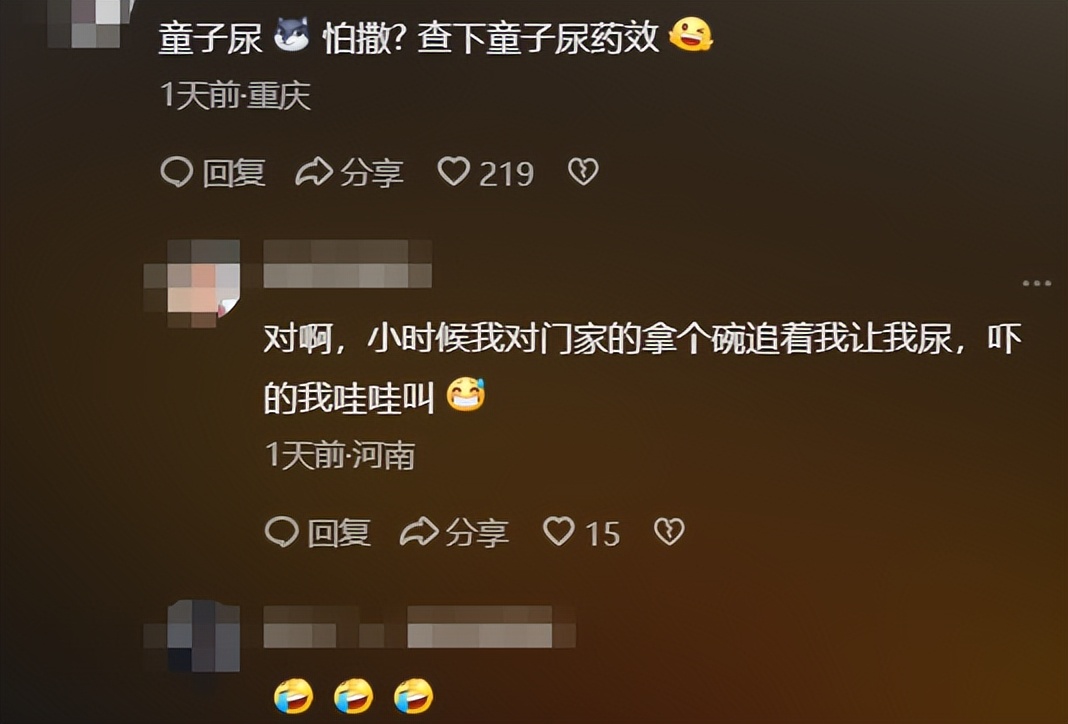Like the comment with 219 likes
The height and width of the screenshot is (724, 1068).
point(453,172)
